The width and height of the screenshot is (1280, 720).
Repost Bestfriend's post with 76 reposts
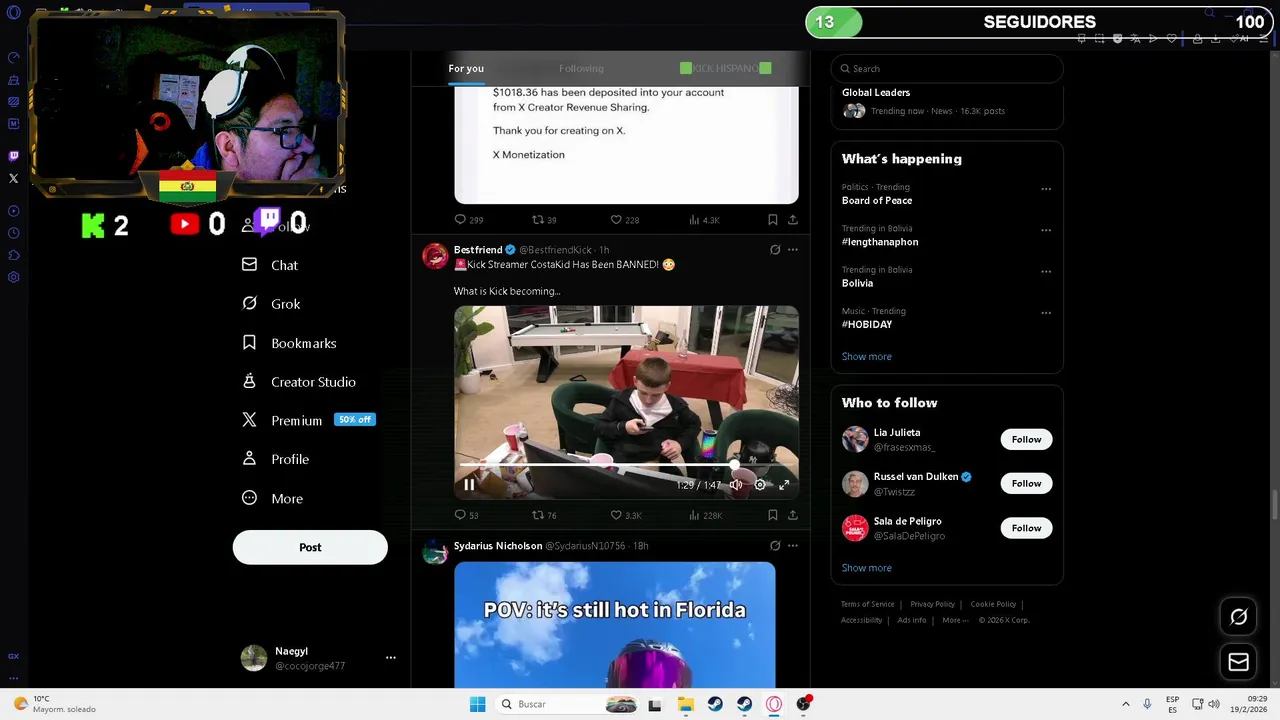(544, 516)
